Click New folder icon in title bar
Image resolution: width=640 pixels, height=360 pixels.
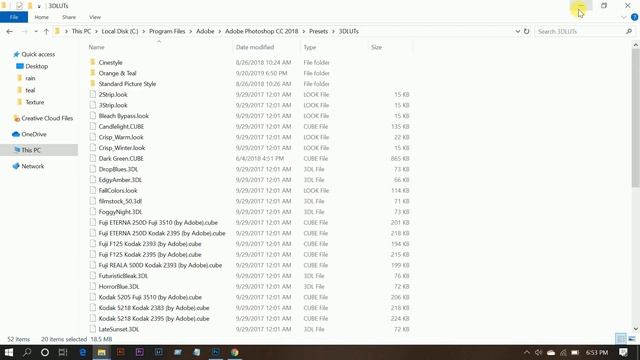(x=30, y=6)
